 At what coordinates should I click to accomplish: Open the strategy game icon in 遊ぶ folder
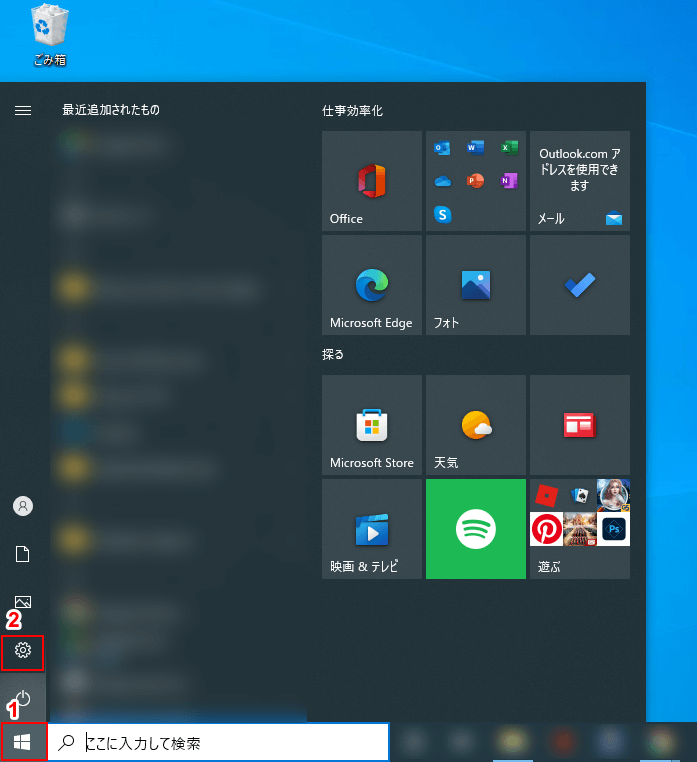click(580, 529)
